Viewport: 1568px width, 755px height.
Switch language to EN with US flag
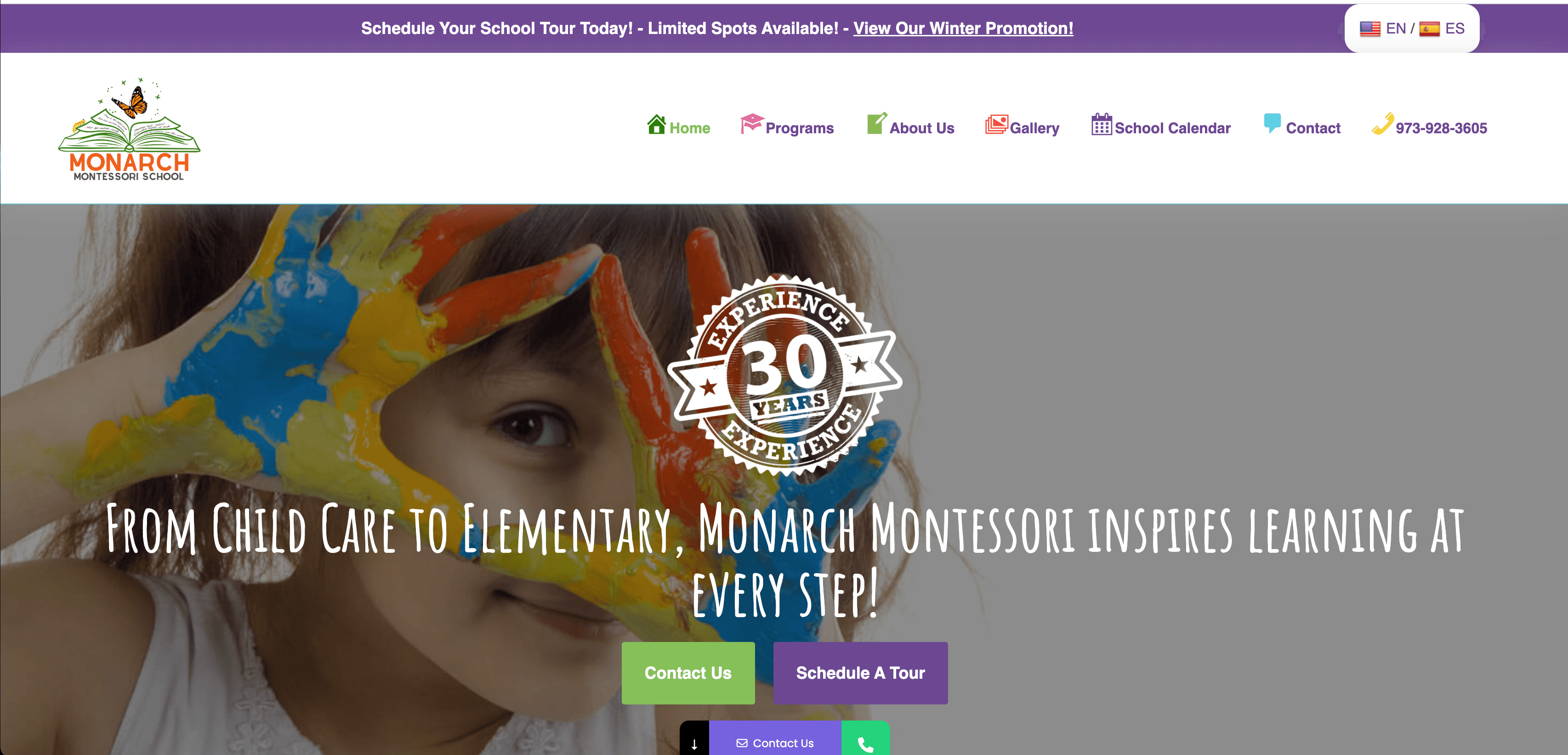click(1382, 28)
